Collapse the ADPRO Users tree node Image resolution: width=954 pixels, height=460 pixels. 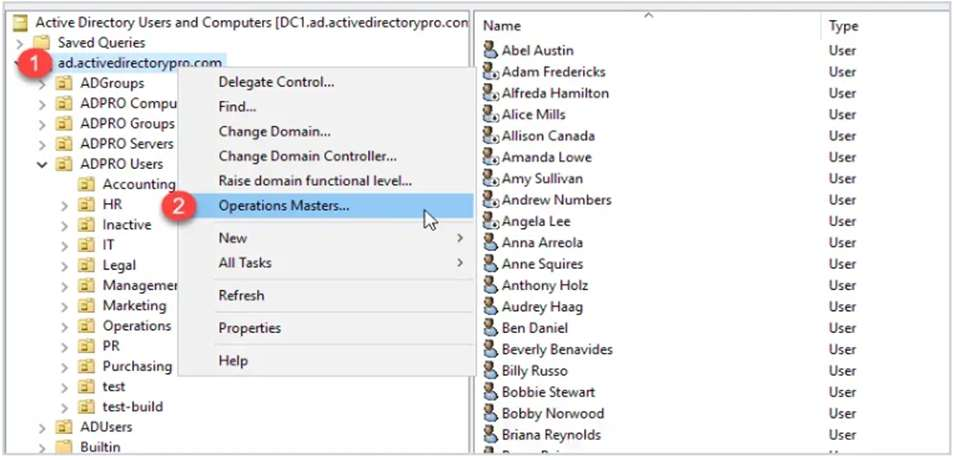click(x=42, y=164)
